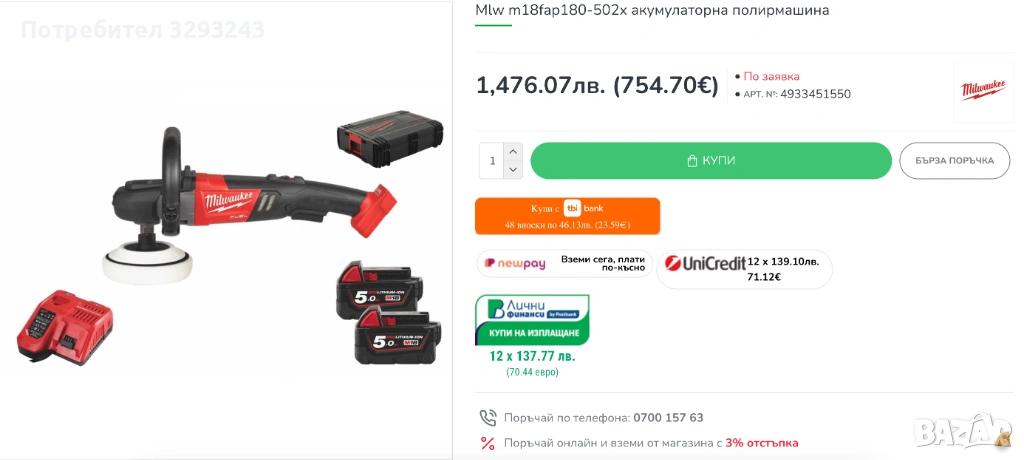The width and height of the screenshot is (1024, 460).
Task: Click the red battery charger image
Action: [x=65, y=327]
